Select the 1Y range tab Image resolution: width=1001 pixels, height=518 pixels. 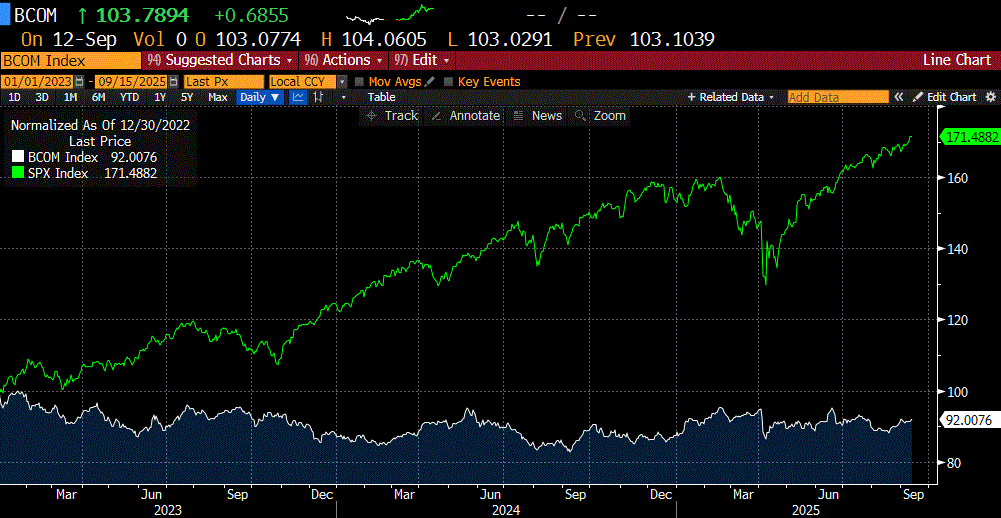coord(160,97)
